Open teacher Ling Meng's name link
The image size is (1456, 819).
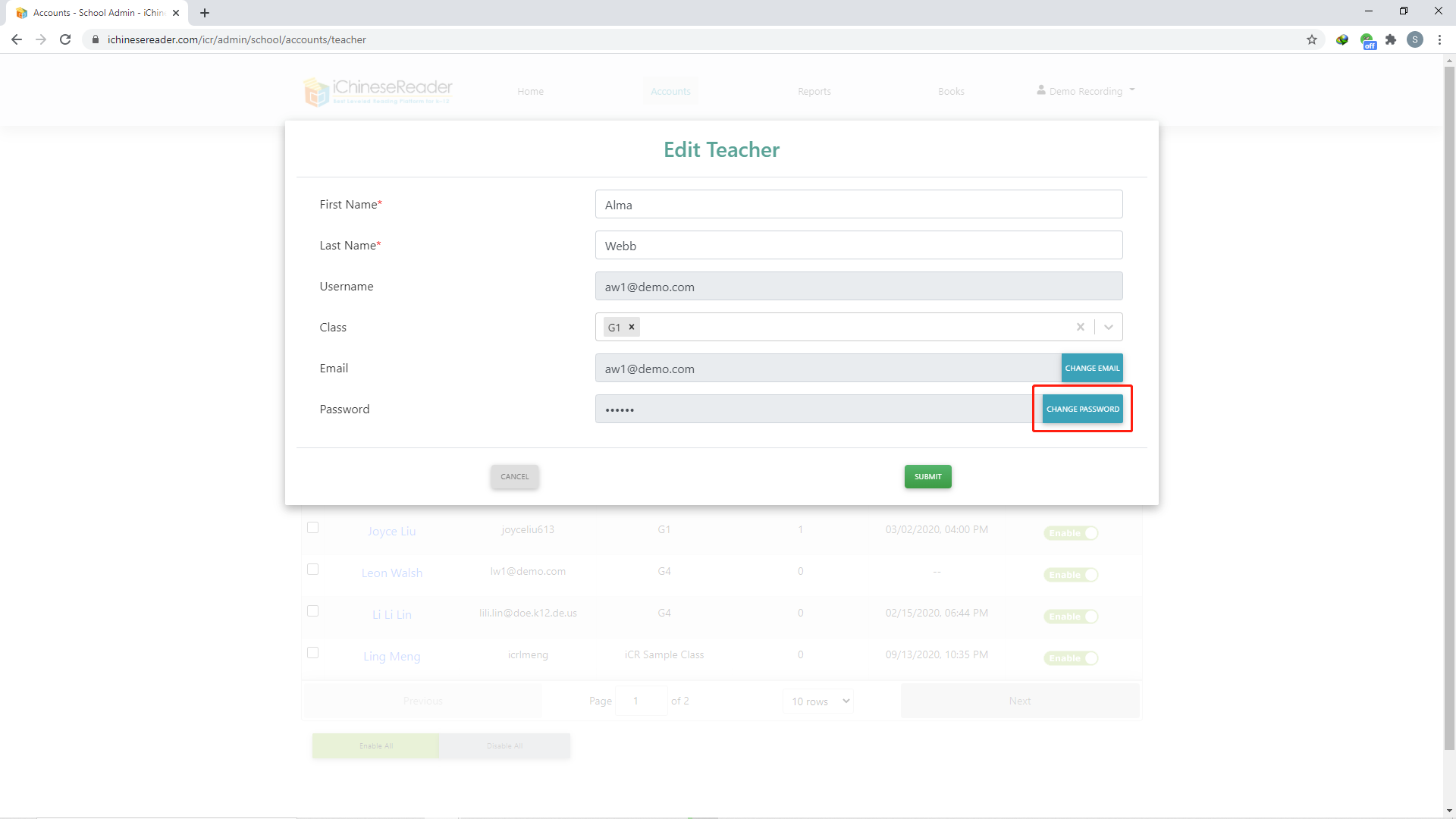(x=392, y=656)
